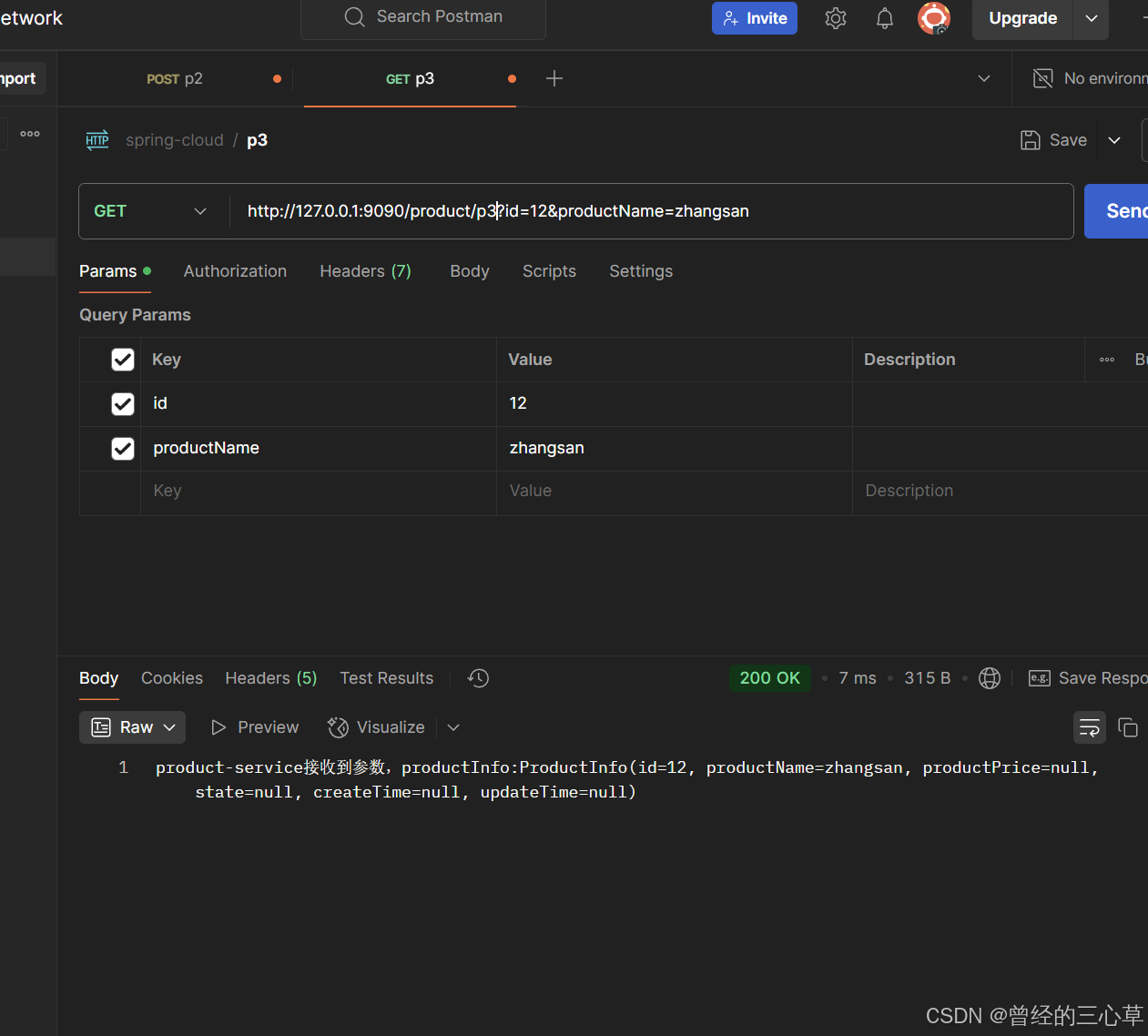
Task: Click the Preview play icon
Action: (218, 727)
